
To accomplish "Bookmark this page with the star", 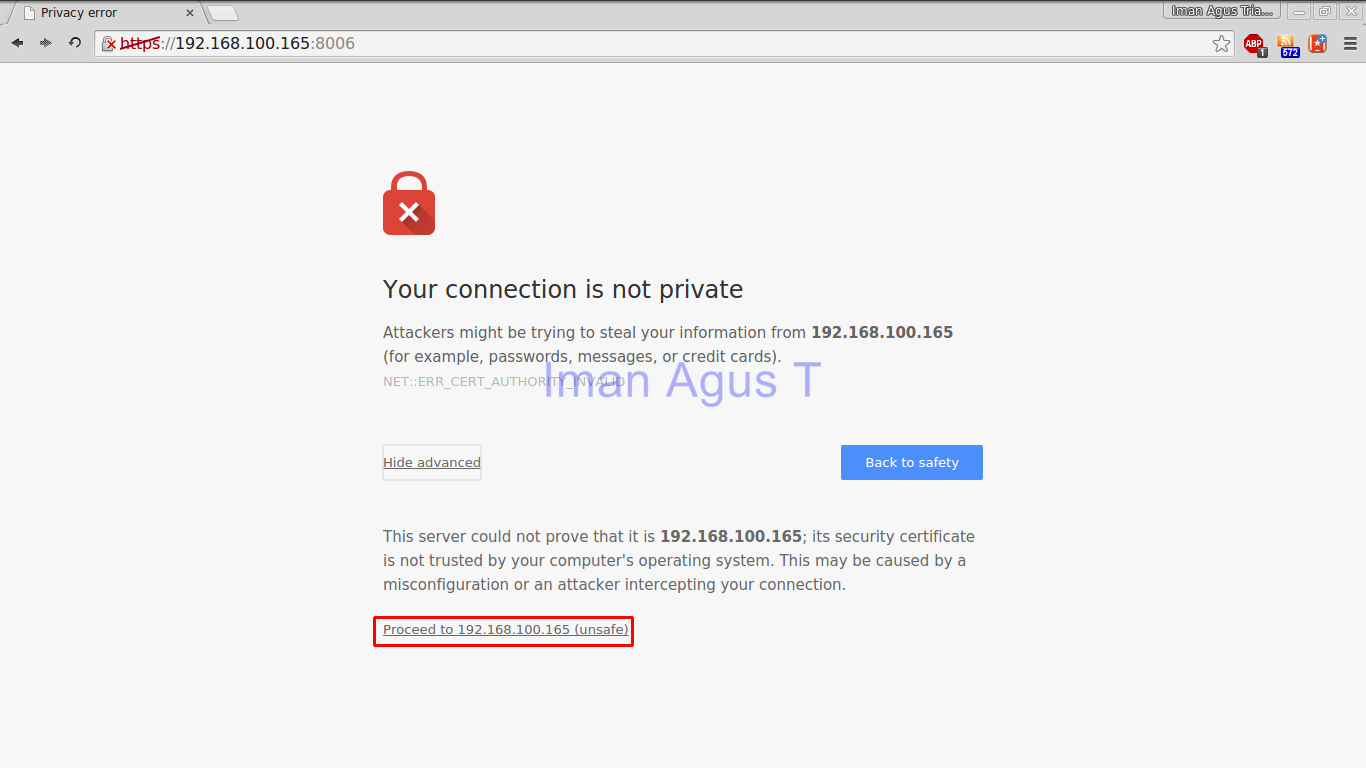I will [x=1221, y=44].
